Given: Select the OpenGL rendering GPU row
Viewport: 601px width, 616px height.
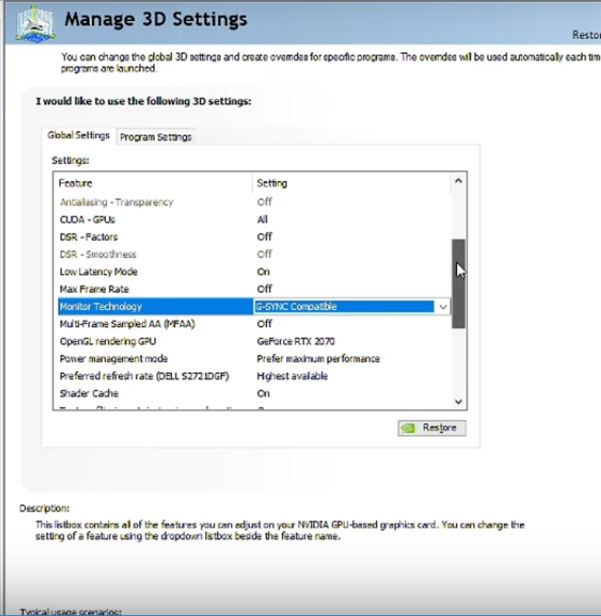Looking at the screenshot, I should pyautogui.click(x=254, y=341).
